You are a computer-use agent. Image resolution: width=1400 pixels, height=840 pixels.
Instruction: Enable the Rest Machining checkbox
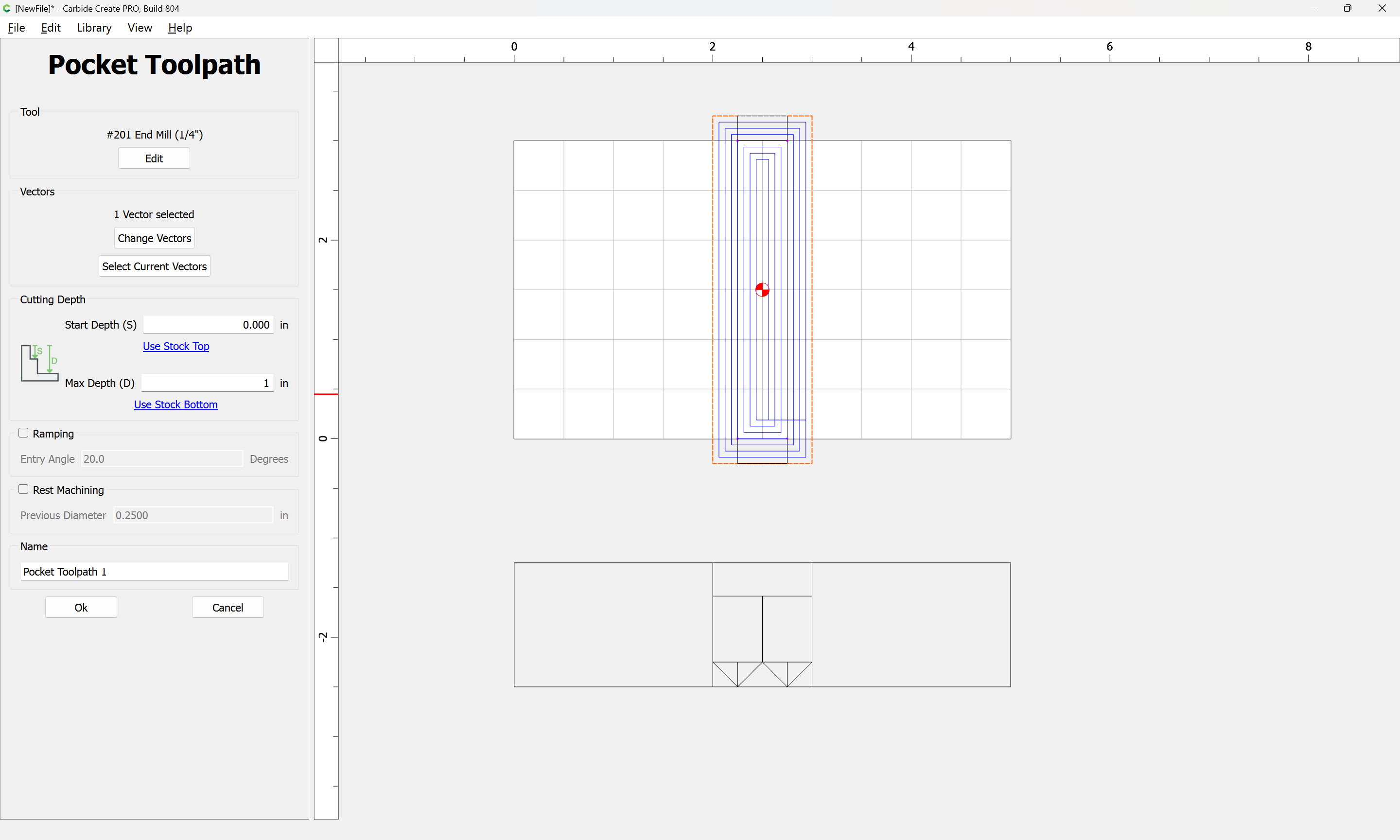pyautogui.click(x=23, y=490)
